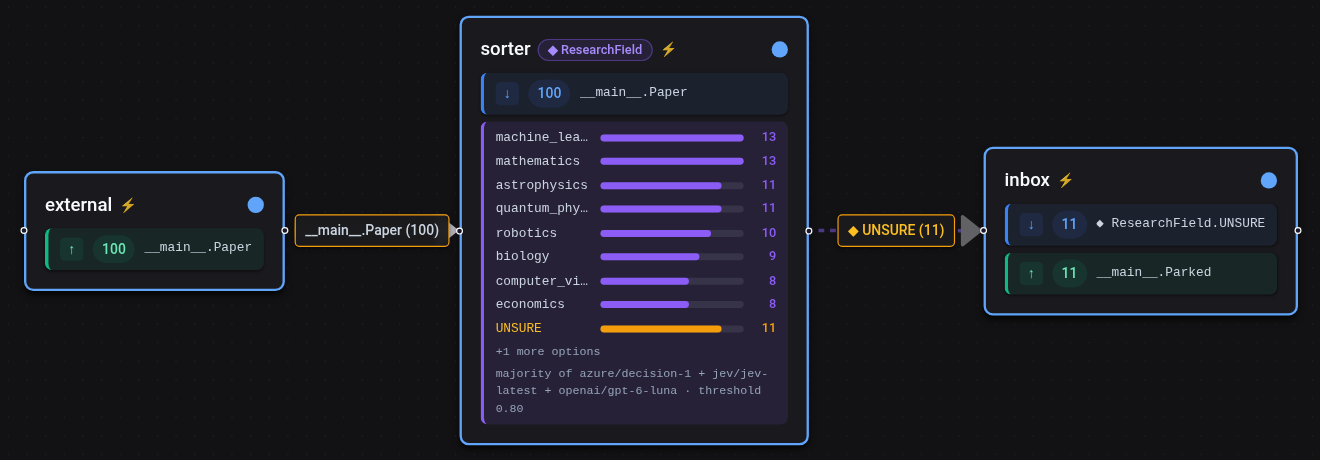
Task: Click the down arrow icon in sorter's Paper row
Action: pyautogui.click(x=507, y=93)
